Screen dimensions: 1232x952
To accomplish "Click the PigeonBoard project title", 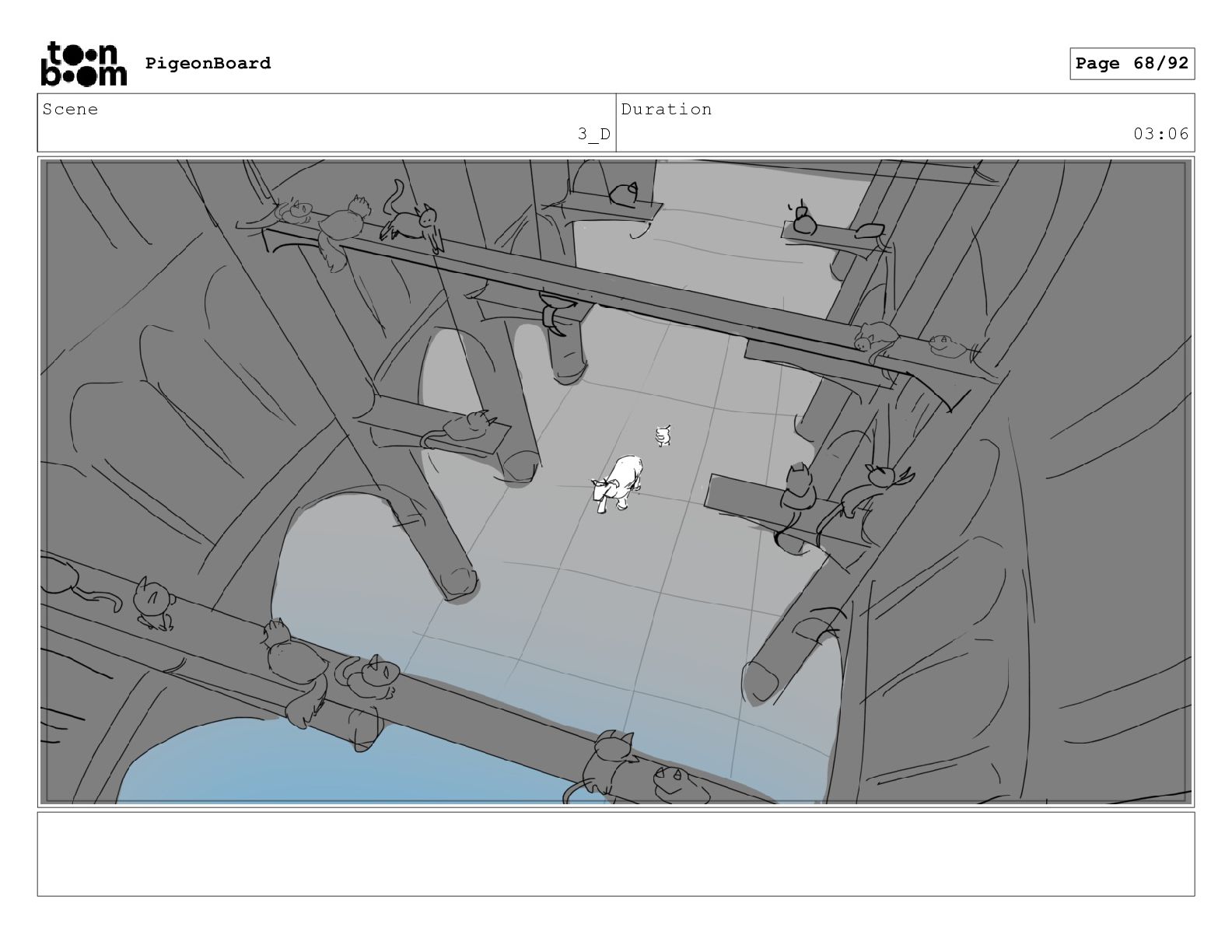I will [208, 63].
